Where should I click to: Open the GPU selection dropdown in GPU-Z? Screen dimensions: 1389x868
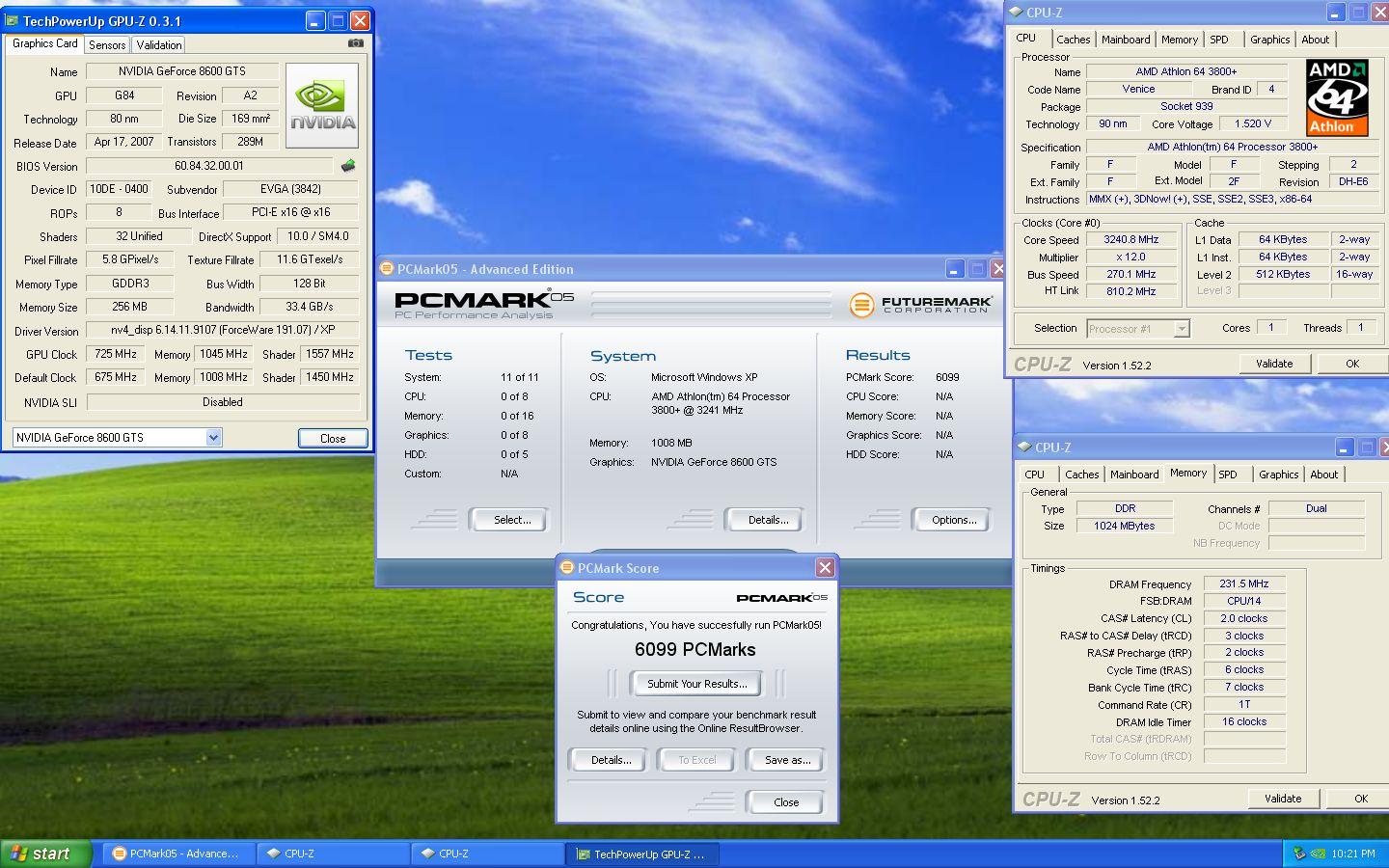(213, 437)
